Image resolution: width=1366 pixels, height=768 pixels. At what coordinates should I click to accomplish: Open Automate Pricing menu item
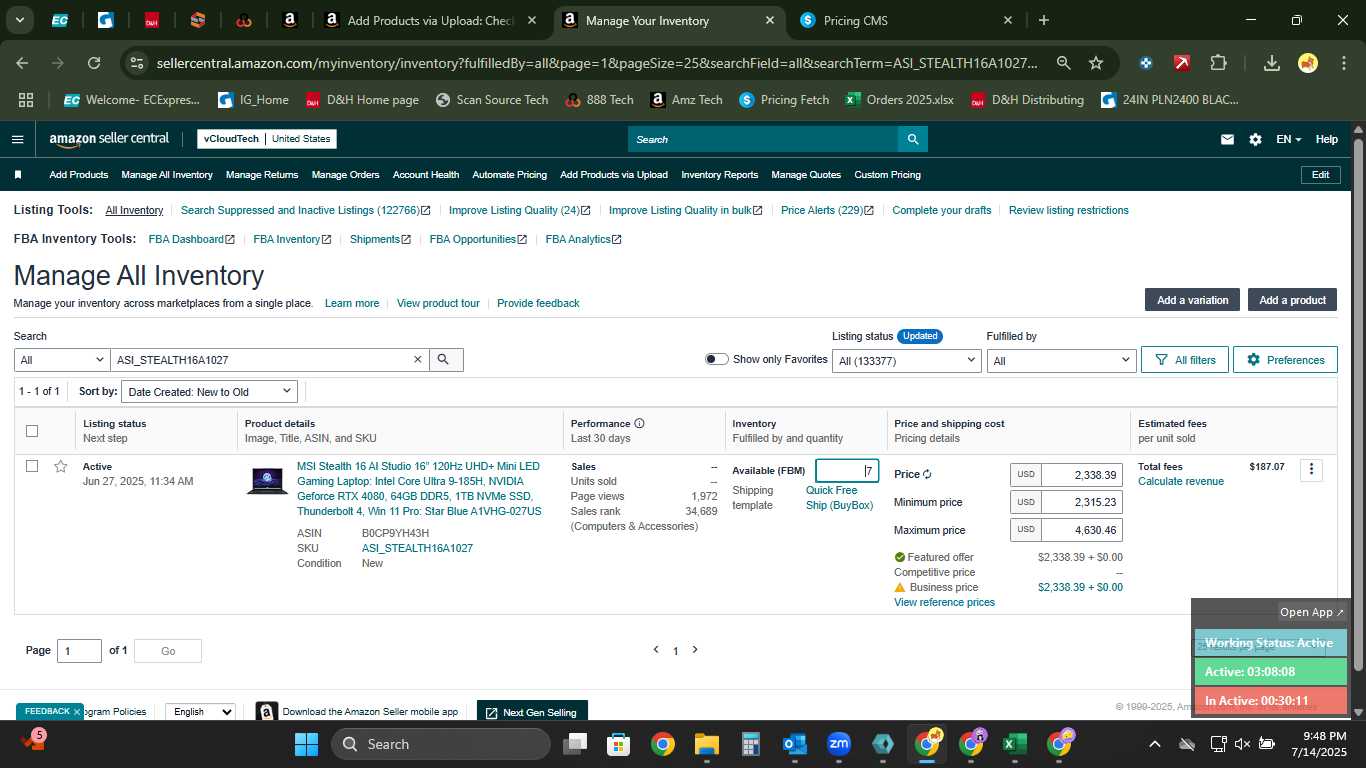point(509,175)
